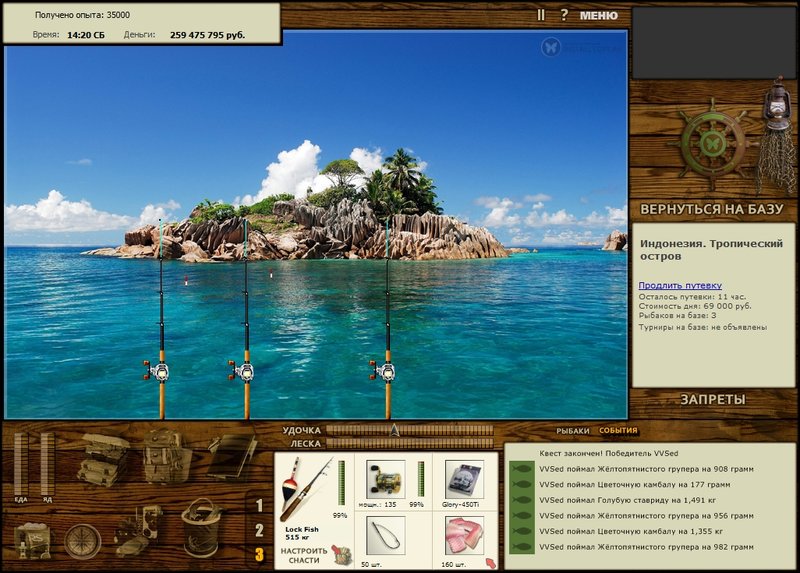Open the backpack inventory icon
This screenshot has width=800, height=573.
[x=166, y=456]
